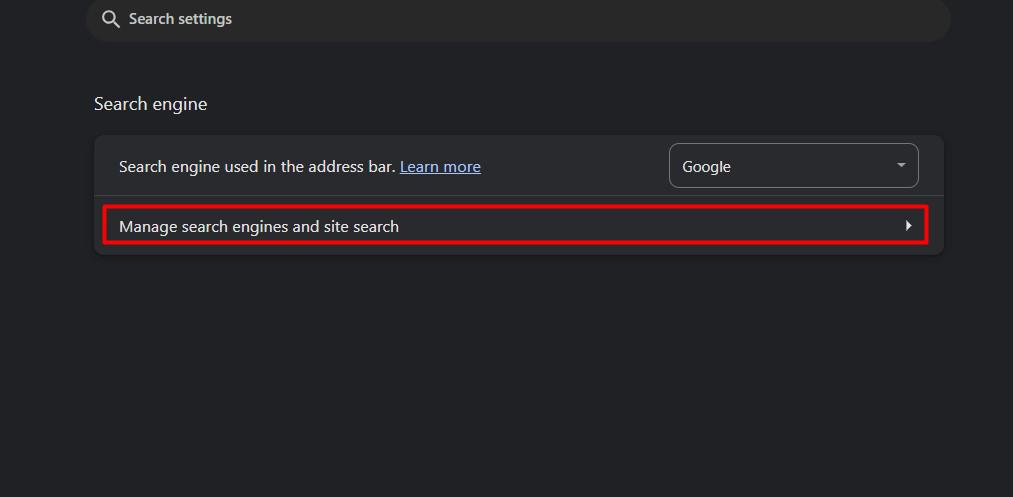
Task: Change the default search engine from Google
Action: point(793,166)
